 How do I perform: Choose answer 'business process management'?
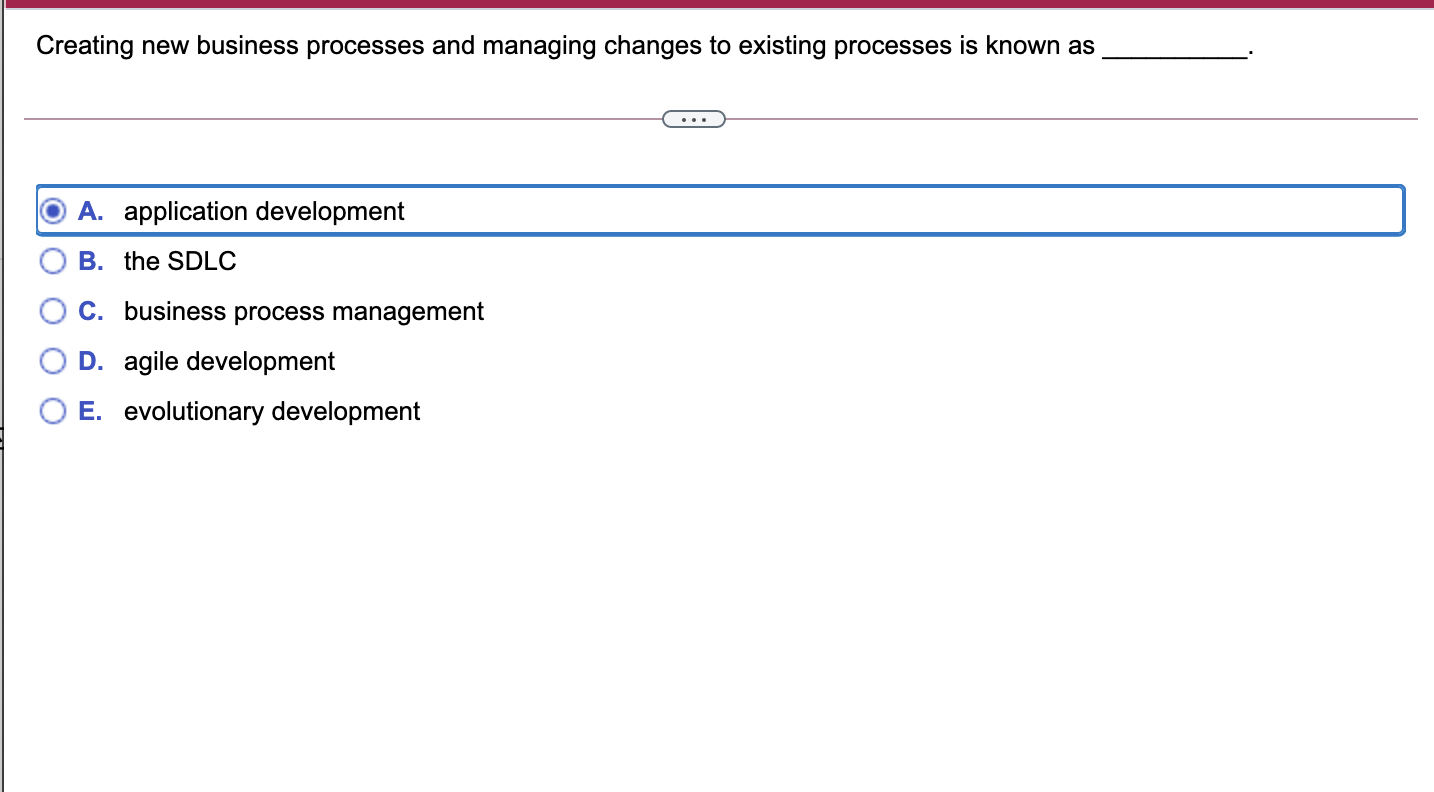point(302,311)
